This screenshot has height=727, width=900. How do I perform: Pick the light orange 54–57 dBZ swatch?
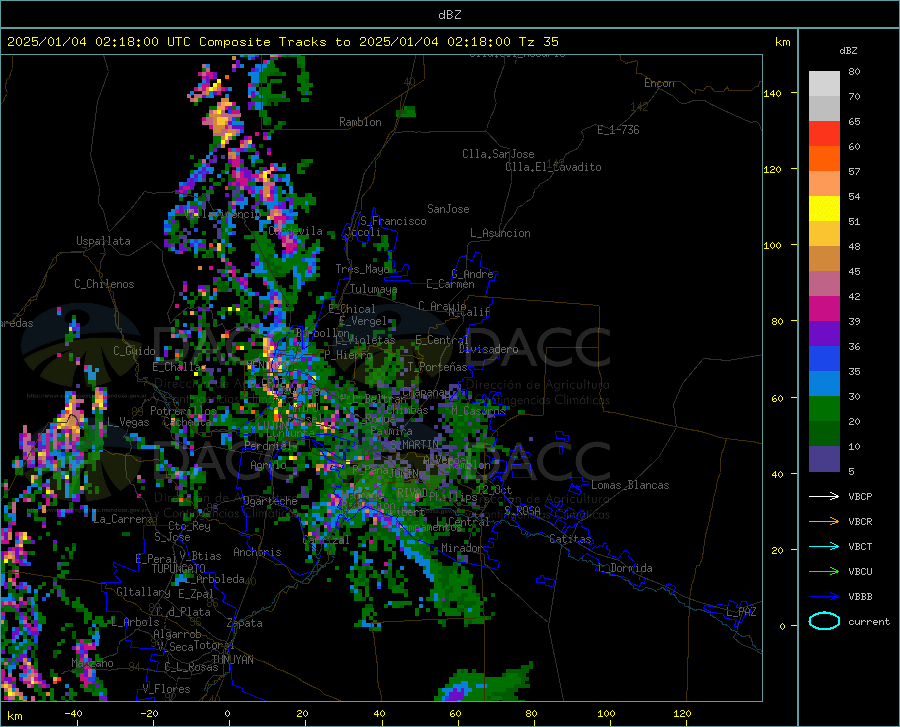point(824,184)
